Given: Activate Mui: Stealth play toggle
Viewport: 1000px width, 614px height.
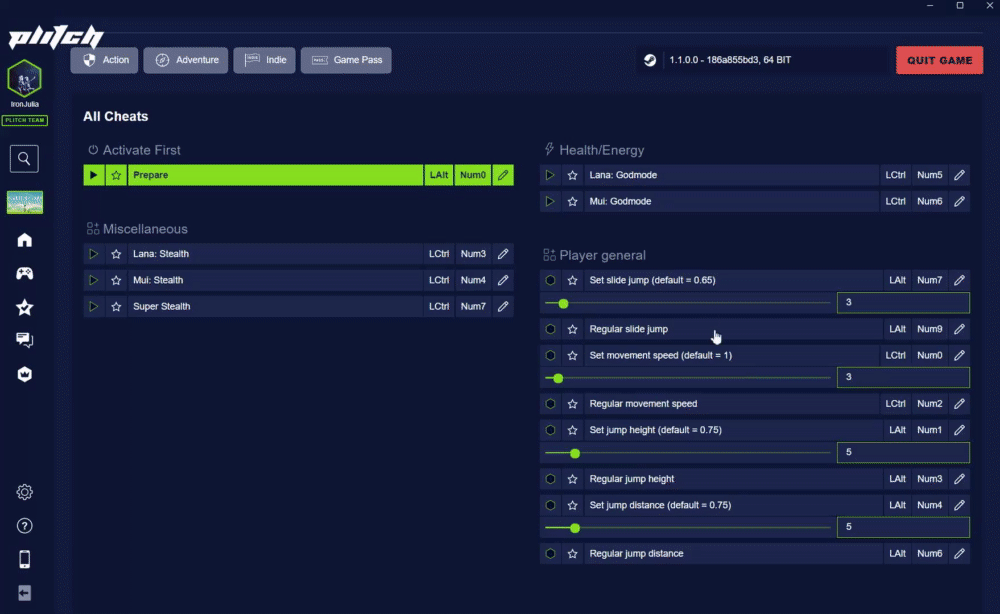Looking at the screenshot, I should point(93,280).
